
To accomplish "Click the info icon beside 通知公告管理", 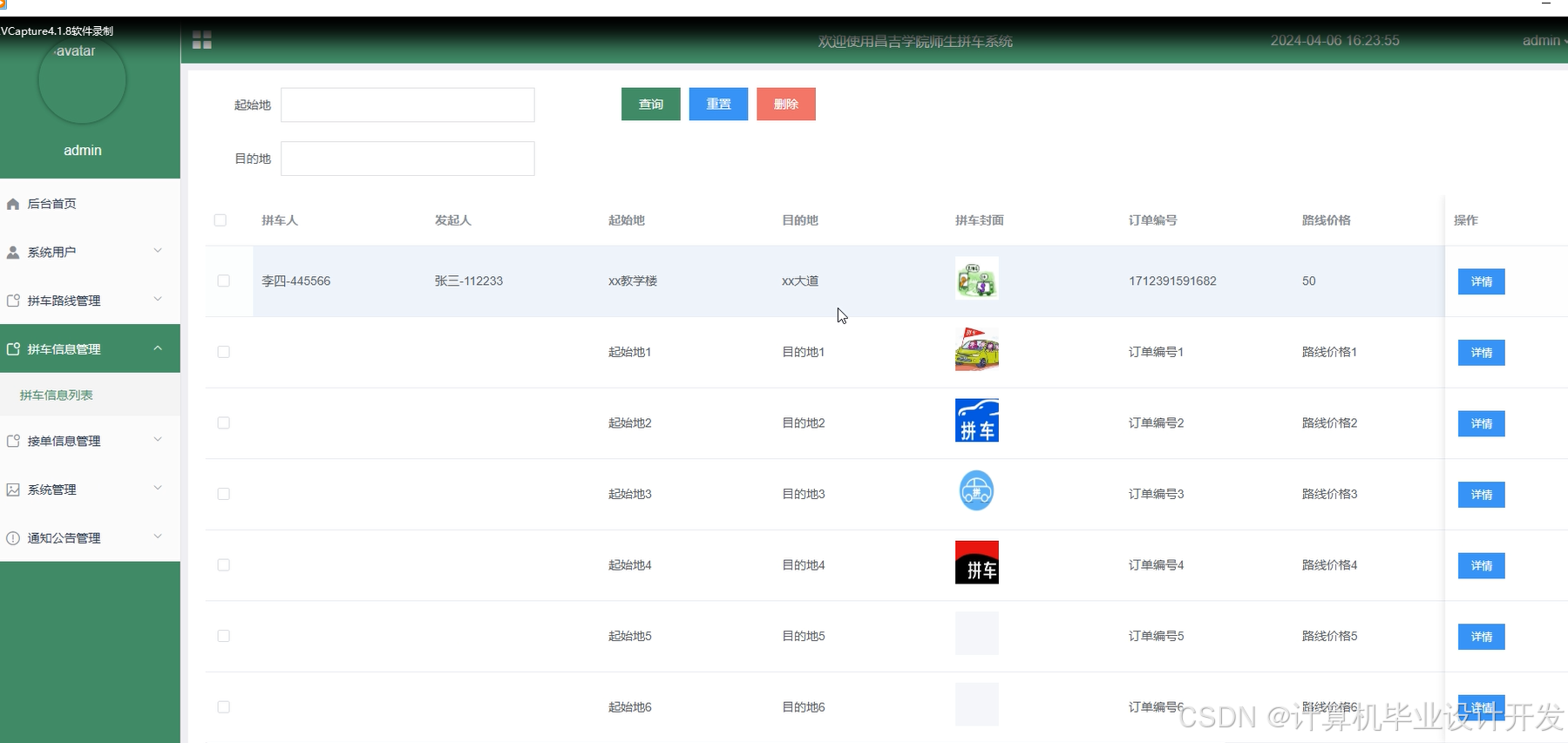I will click(13, 538).
